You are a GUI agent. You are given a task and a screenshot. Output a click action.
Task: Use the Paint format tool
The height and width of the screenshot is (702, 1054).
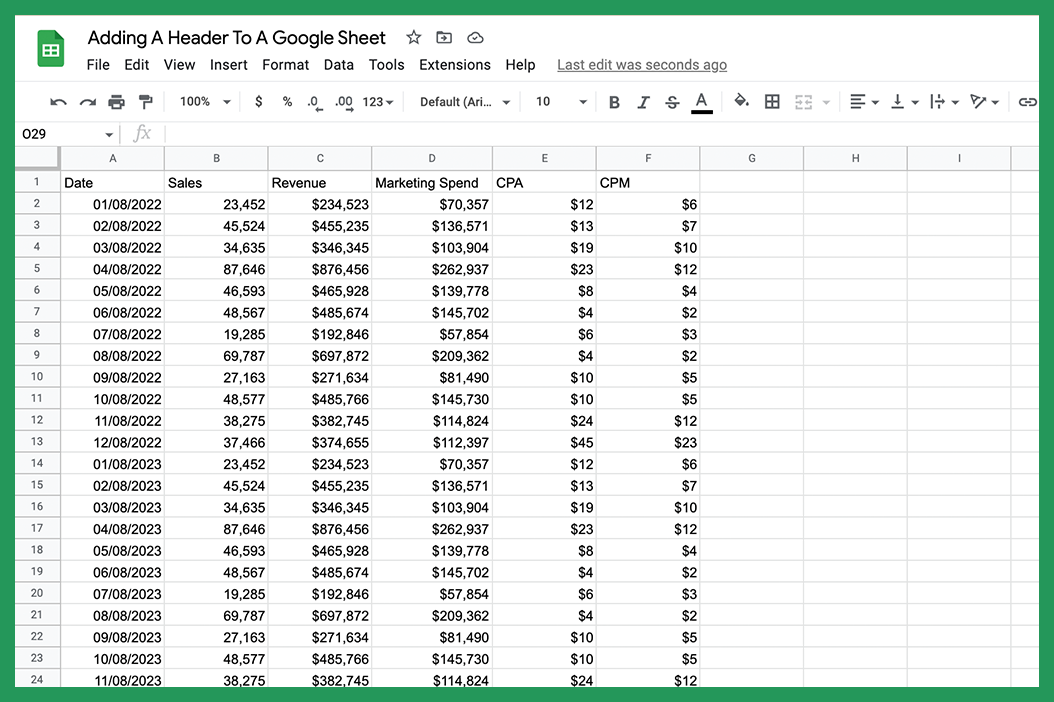tap(147, 101)
